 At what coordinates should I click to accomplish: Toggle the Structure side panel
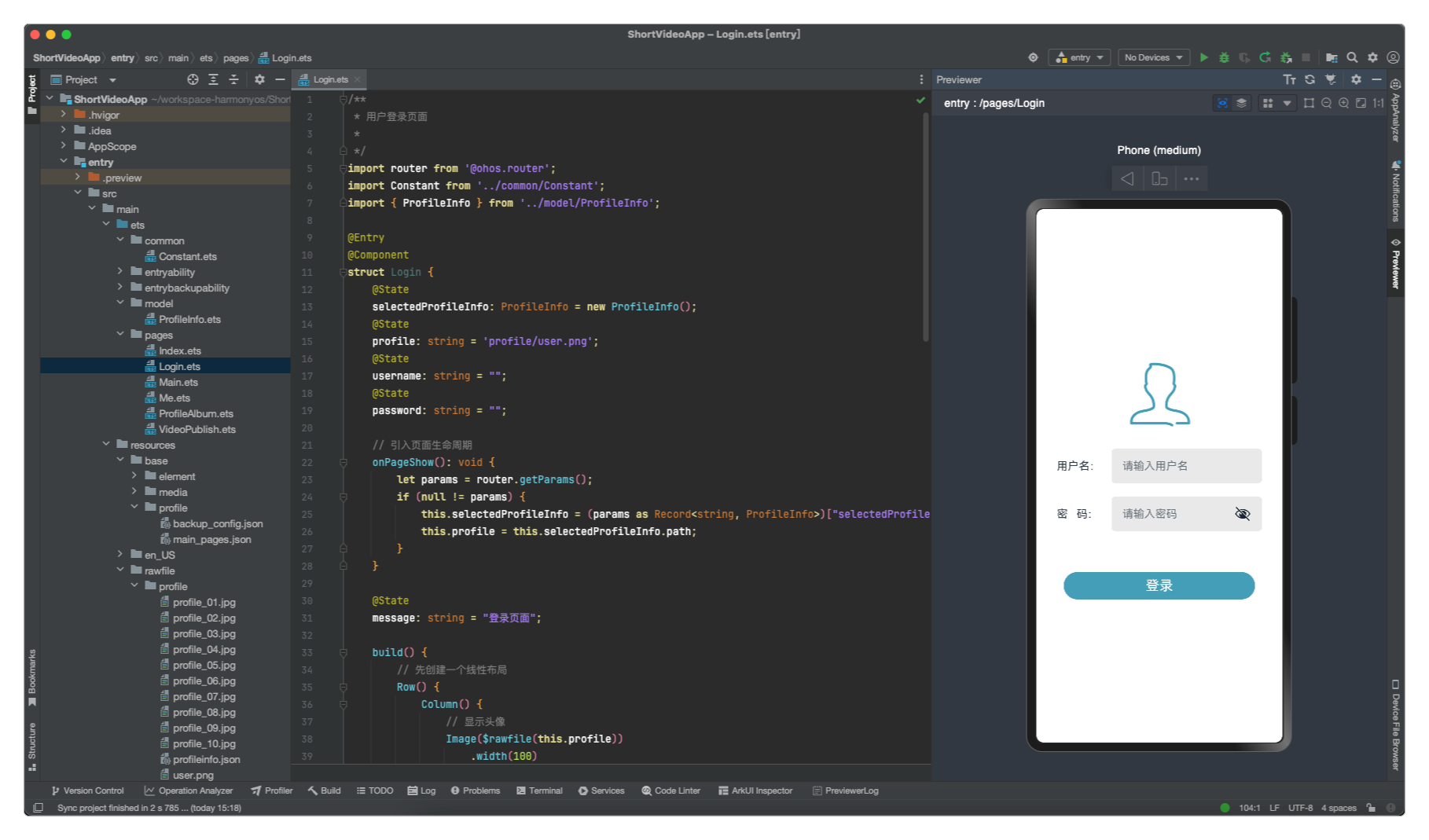(x=32, y=746)
